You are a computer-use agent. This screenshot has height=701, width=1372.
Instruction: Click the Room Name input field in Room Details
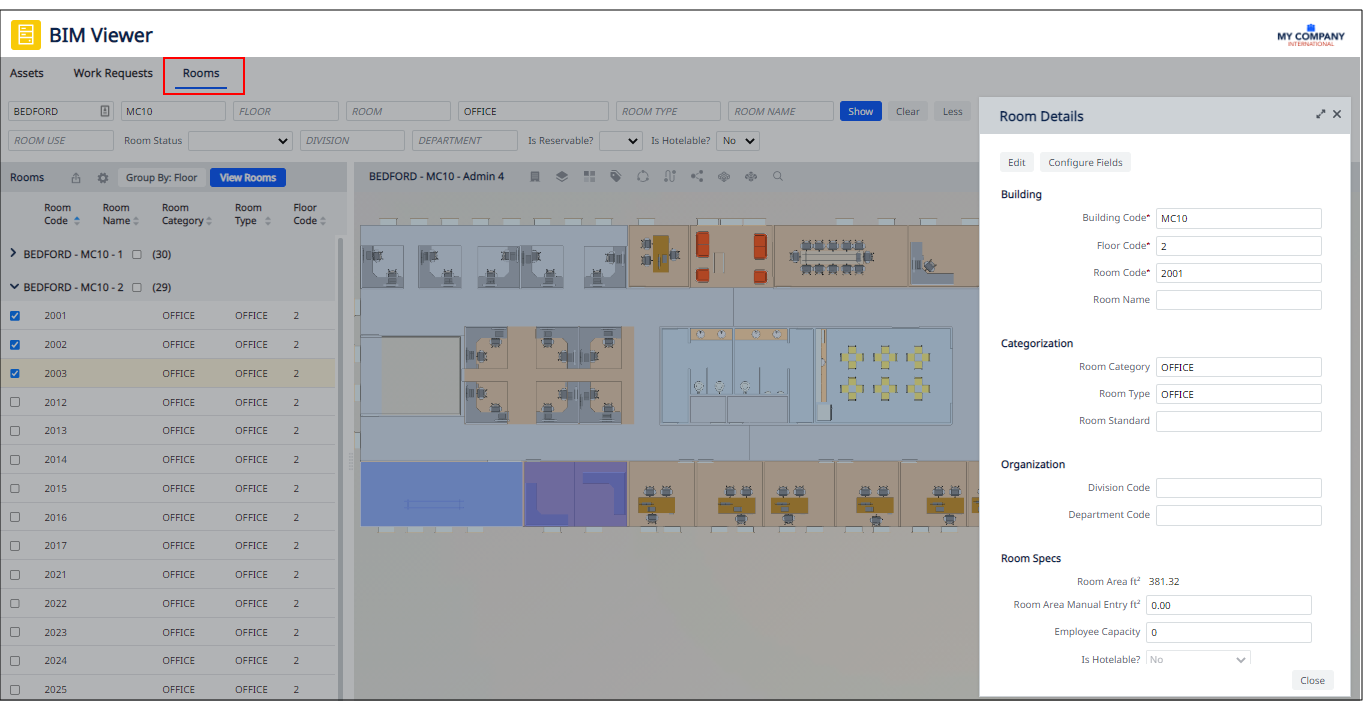tap(1238, 299)
